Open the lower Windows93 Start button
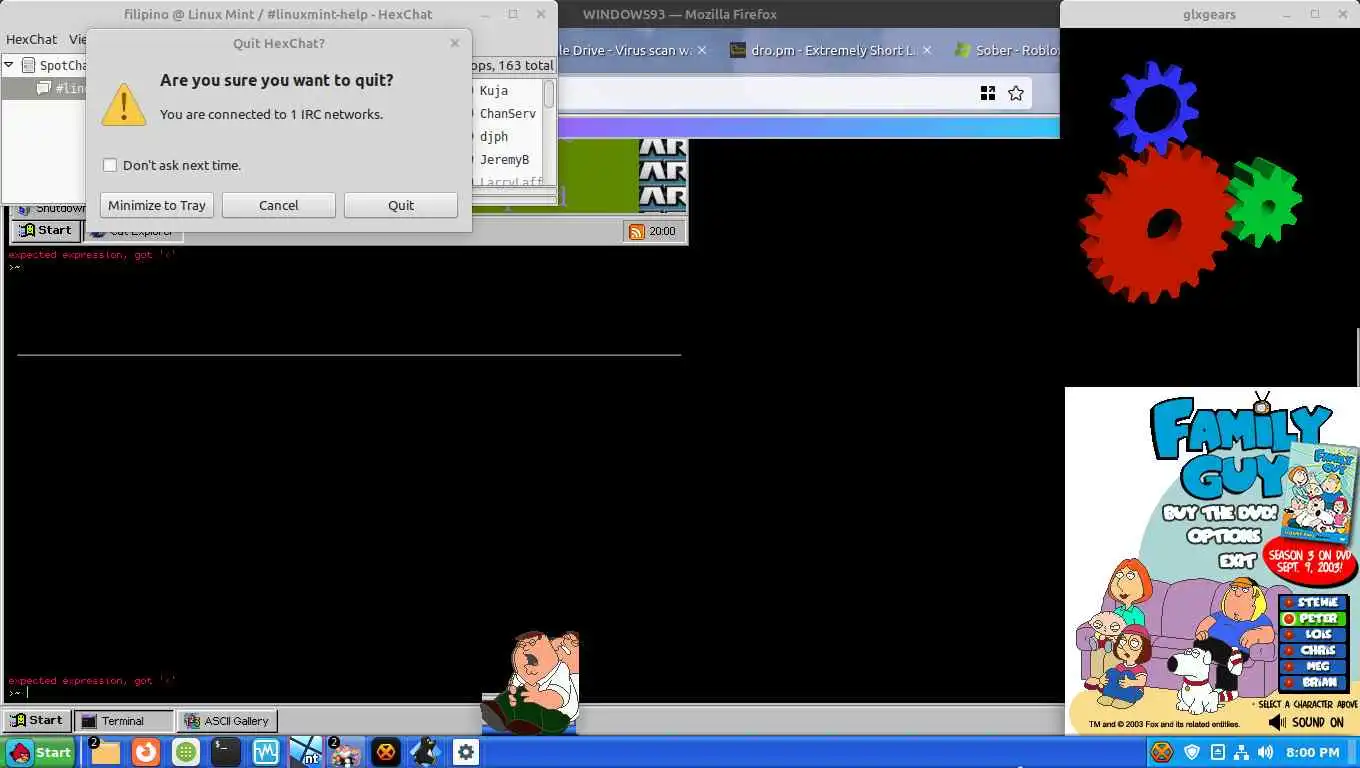1360x768 pixels. click(36, 720)
